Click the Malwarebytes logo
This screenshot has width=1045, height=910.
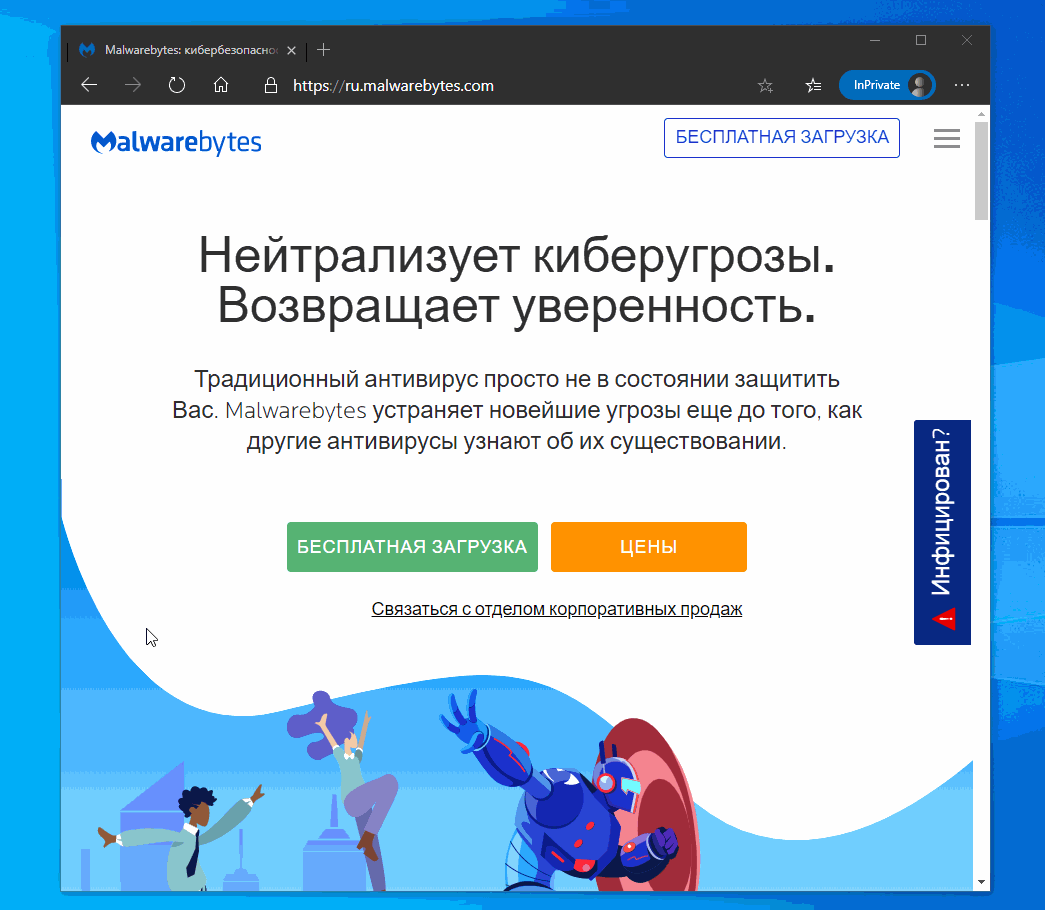176,142
